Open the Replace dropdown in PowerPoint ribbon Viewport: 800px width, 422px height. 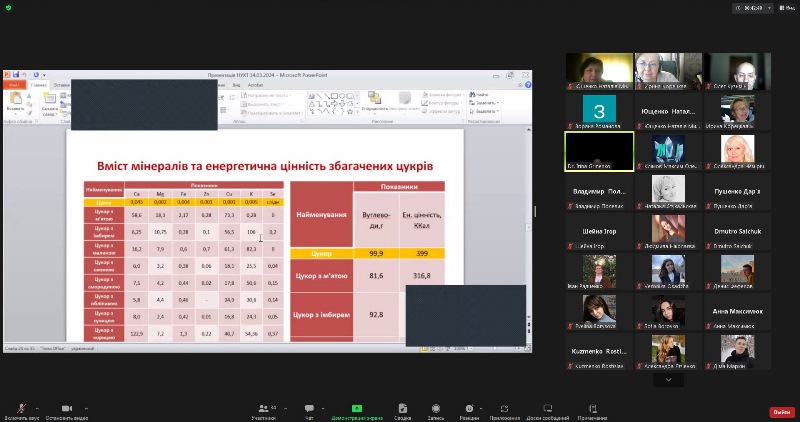tap(483, 103)
